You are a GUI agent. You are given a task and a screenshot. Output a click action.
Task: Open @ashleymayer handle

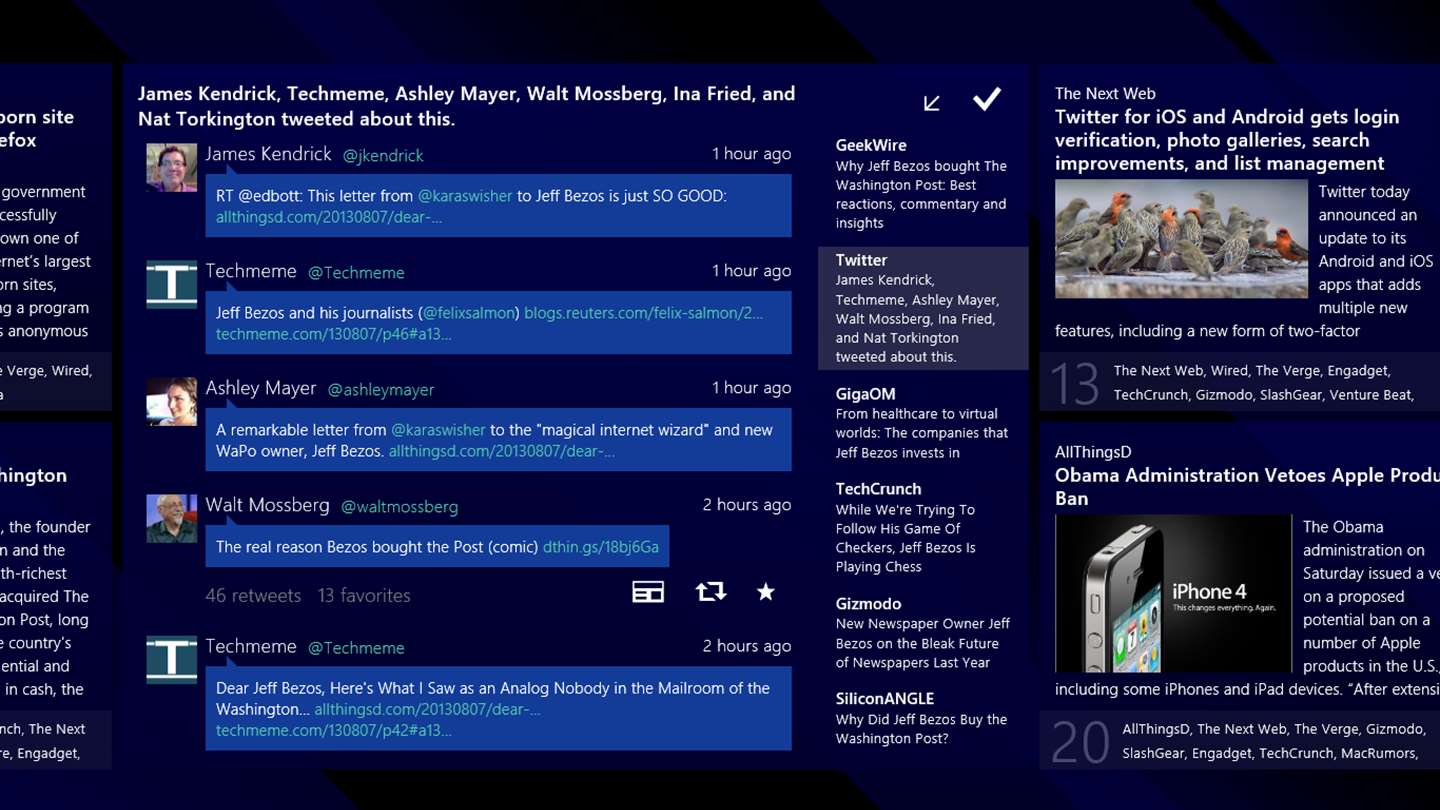pyautogui.click(x=381, y=390)
